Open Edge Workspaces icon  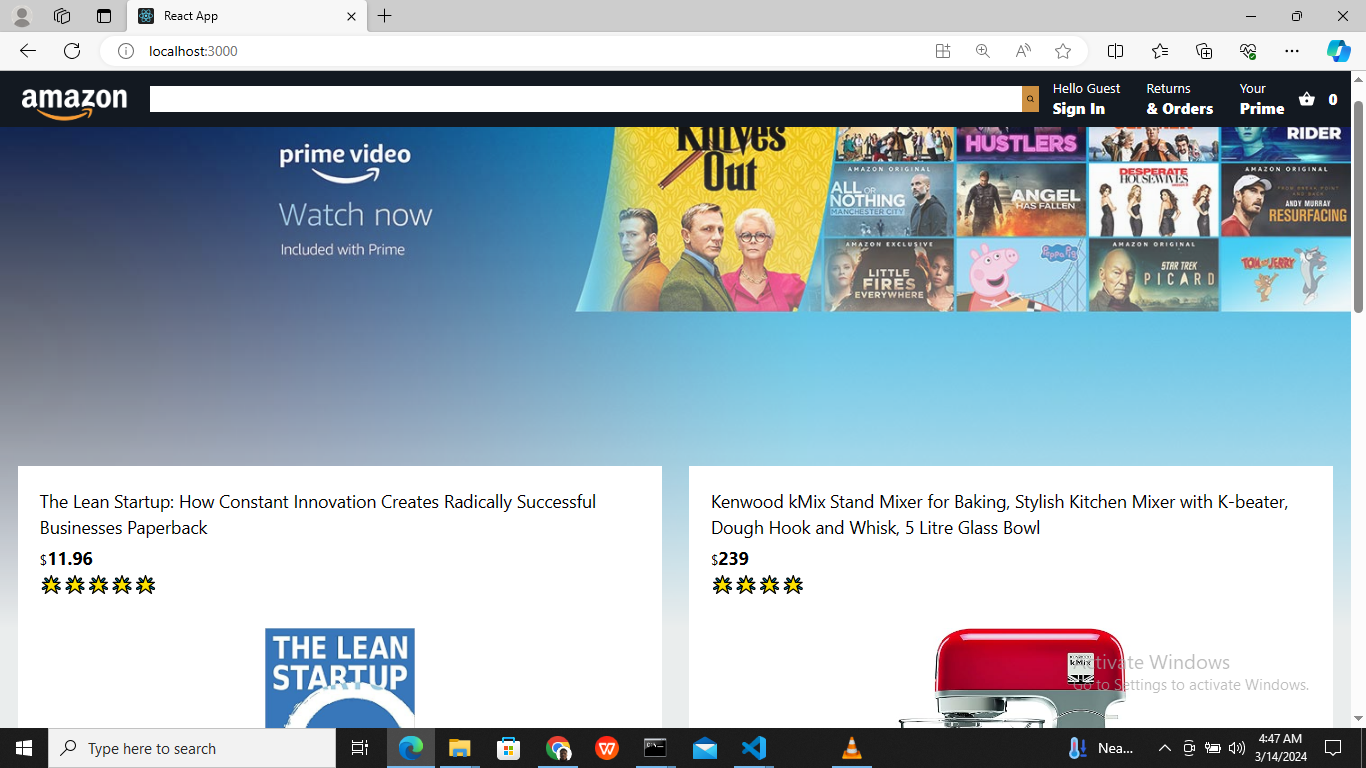pyautogui.click(x=62, y=16)
